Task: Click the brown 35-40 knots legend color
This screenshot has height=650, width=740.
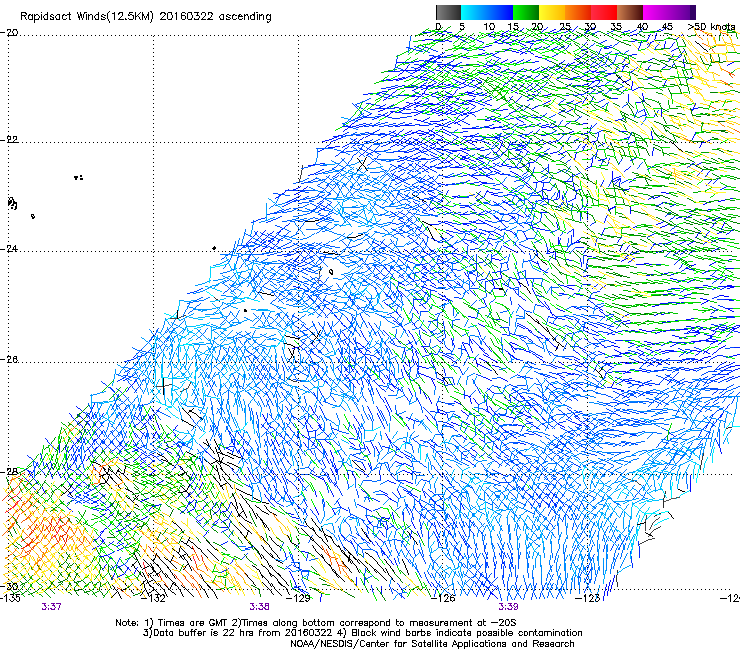Action: click(630, 12)
